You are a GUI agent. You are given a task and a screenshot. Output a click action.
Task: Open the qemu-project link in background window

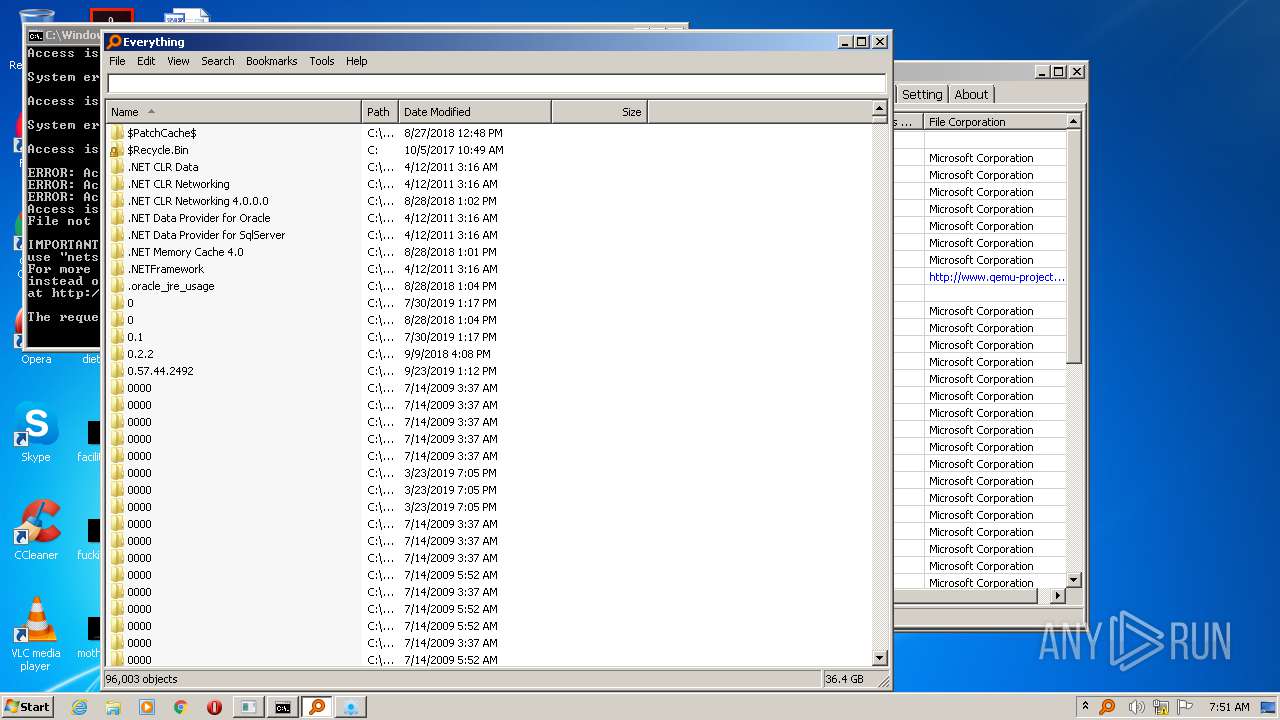click(x=996, y=277)
